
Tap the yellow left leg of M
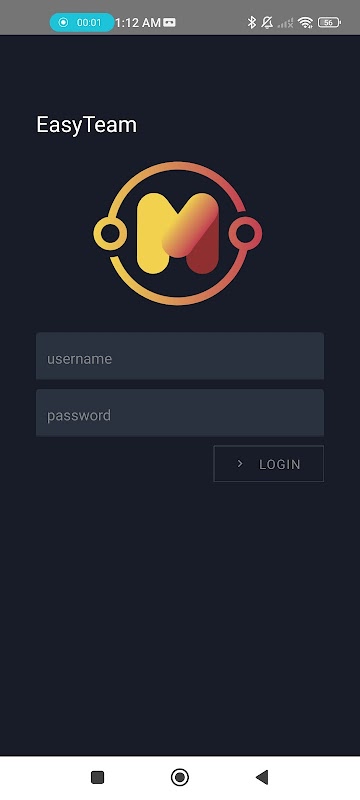pyautogui.click(x=152, y=234)
